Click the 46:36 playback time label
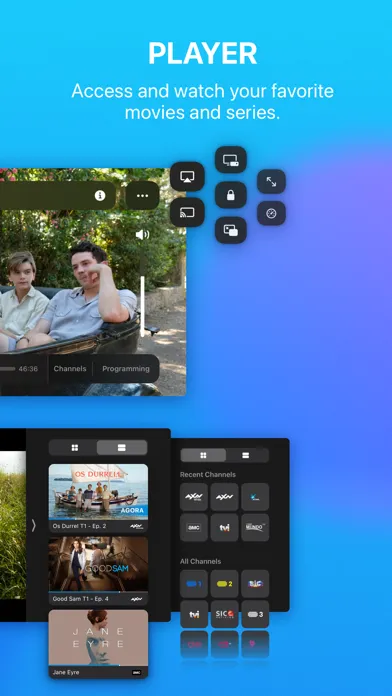 click(28, 369)
